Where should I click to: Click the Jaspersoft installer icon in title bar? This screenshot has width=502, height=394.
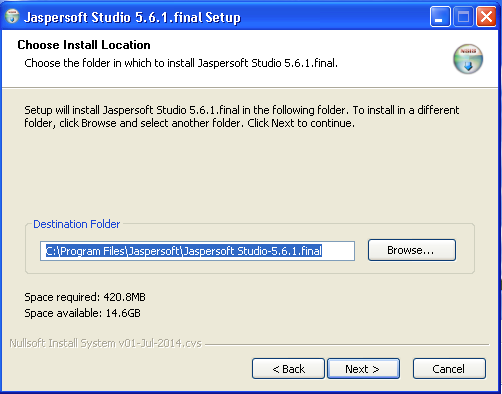click(x=12, y=16)
